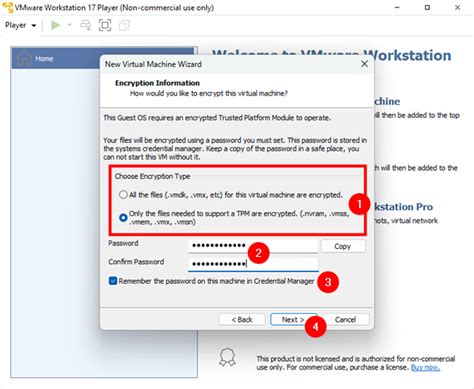474x389 pixels.
Task: Open the Player menu
Action: pos(20,25)
